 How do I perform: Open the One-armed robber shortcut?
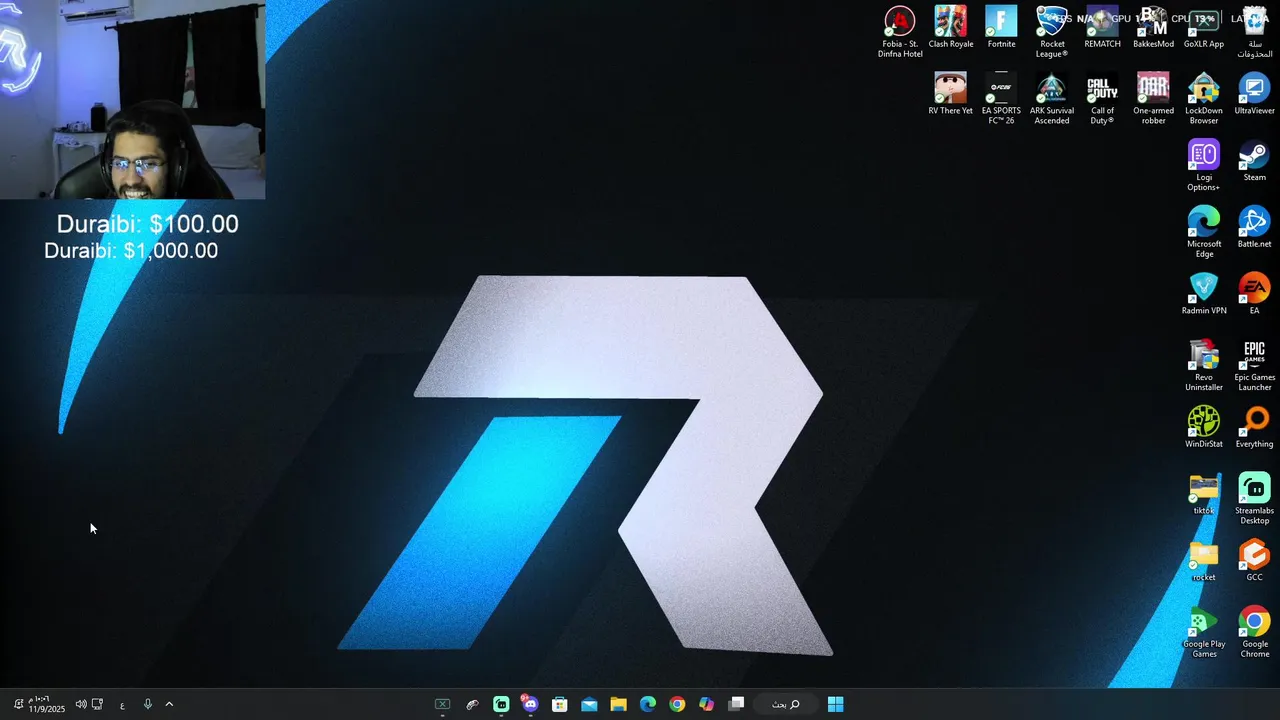tap(1153, 98)
